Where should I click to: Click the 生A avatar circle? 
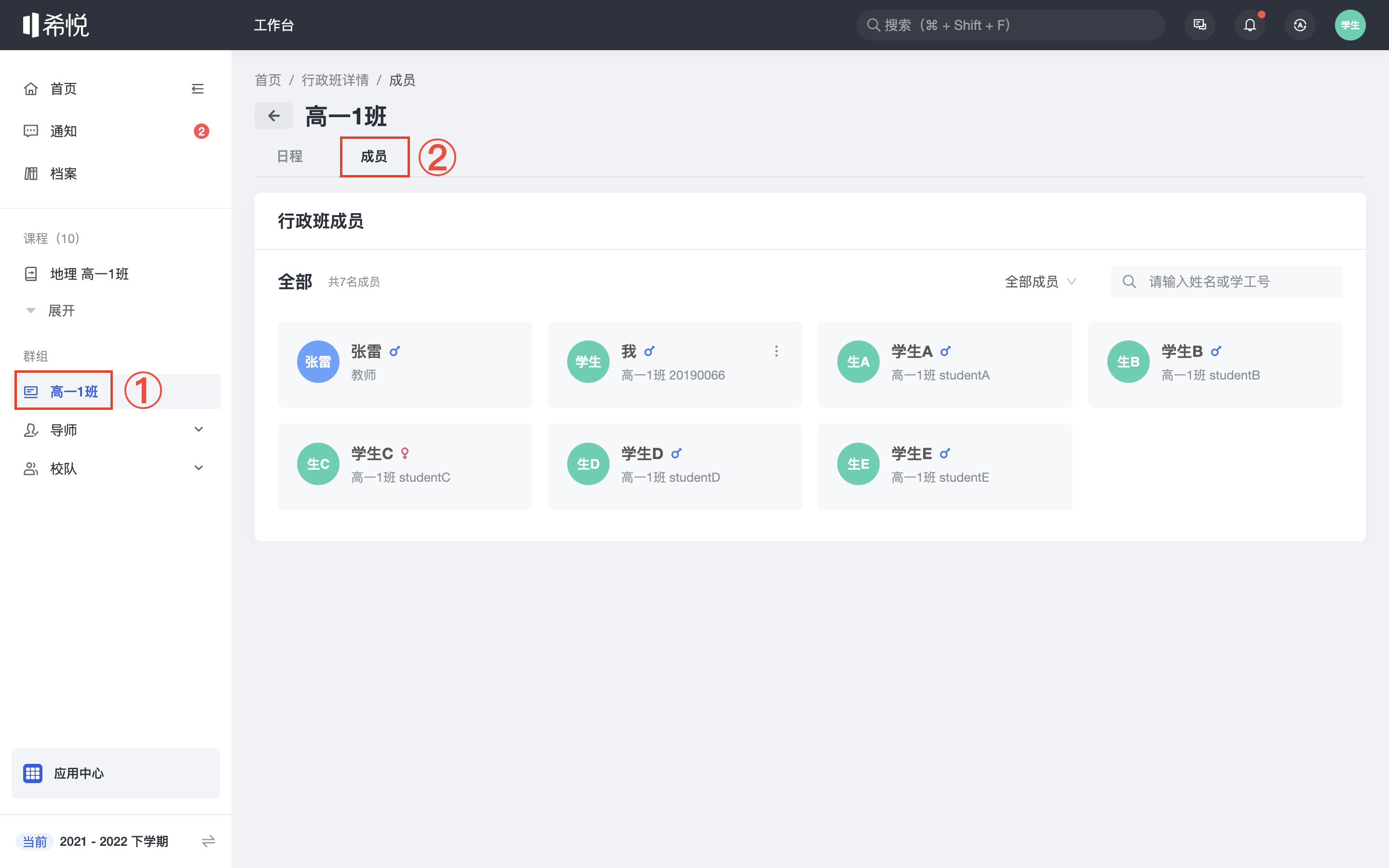pyautogui.click(x=858, y=362)
